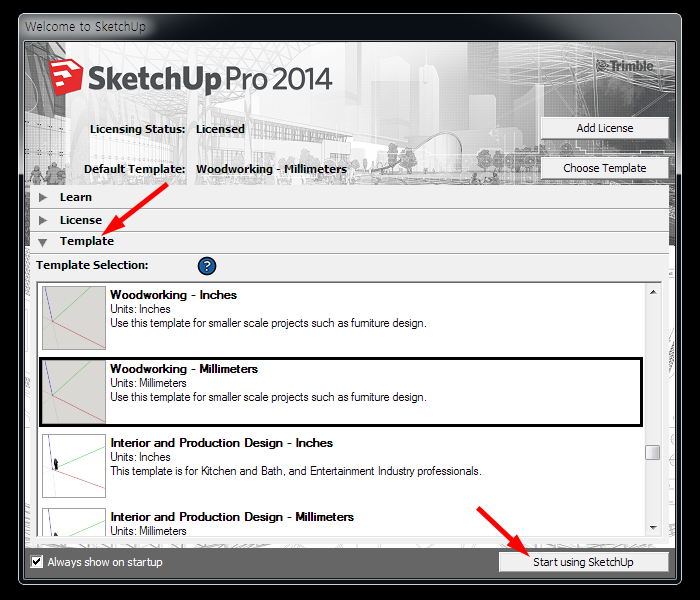Click the Units: Millimeters text under Woodworking
Screen dimensions: 700x600
pos(148,383)
